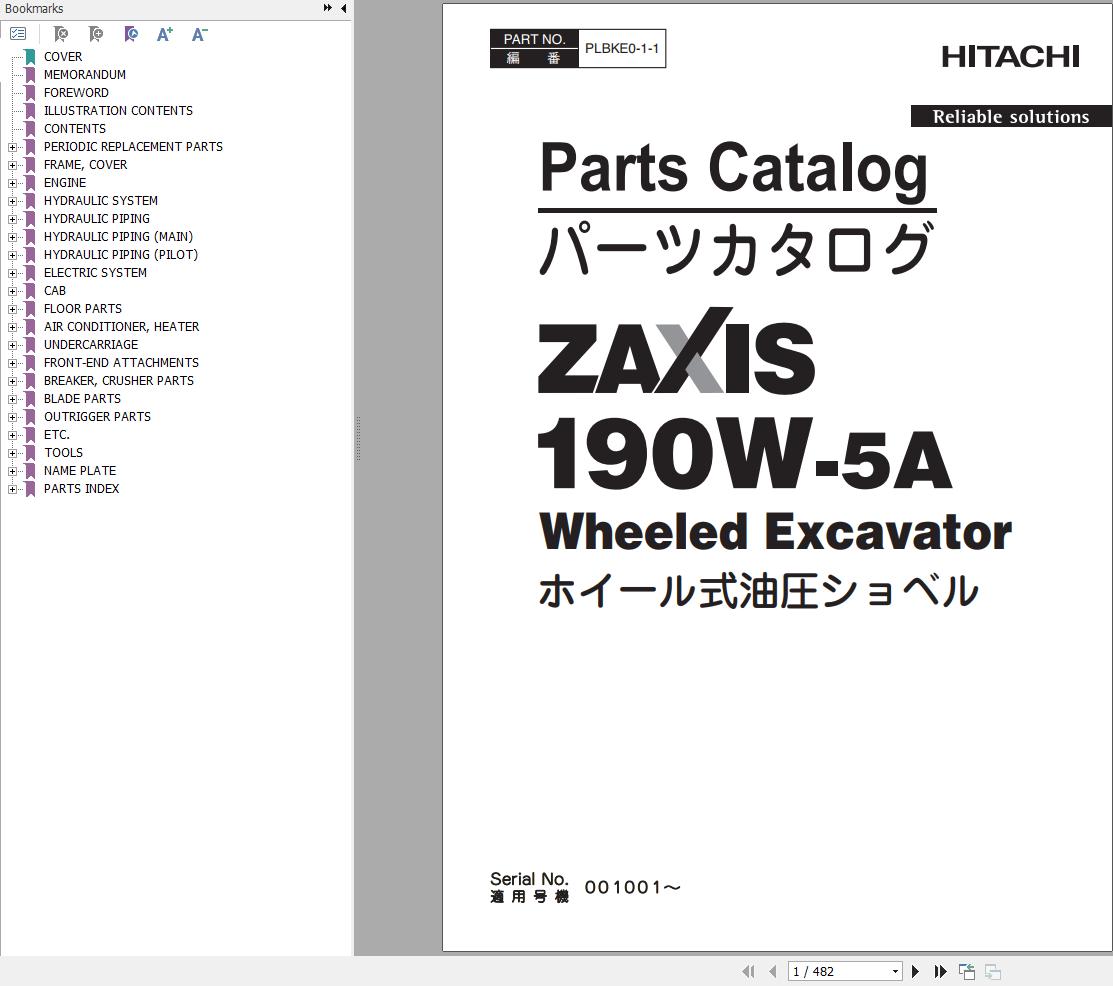The width and height of the screenshot is (1113, 986).
Task: Expand the PARTS INDEX bookmark node
Action: (12, 489)
